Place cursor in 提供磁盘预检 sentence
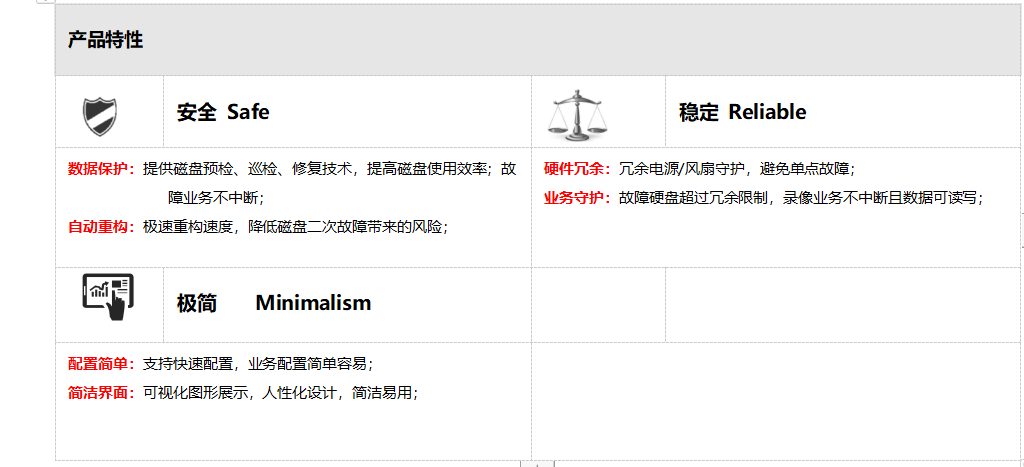Screen dimensions: 1024x467 pos(329,169)
